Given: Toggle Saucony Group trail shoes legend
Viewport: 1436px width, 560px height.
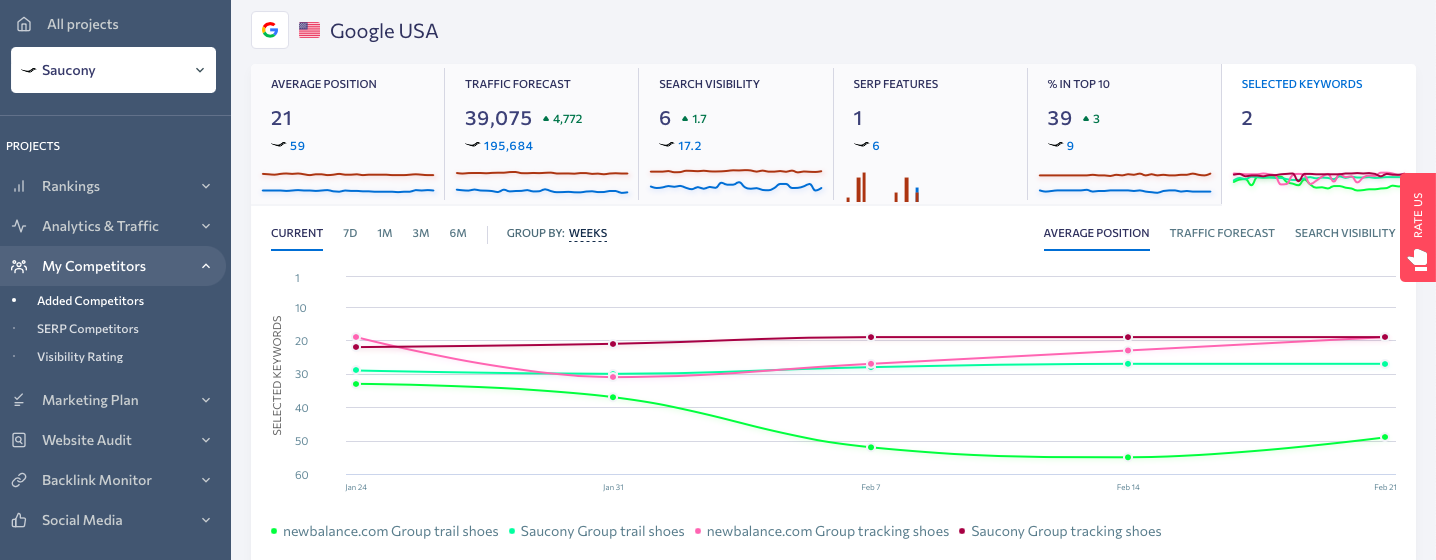Looking at the screenshot, I should coord(597,531).
